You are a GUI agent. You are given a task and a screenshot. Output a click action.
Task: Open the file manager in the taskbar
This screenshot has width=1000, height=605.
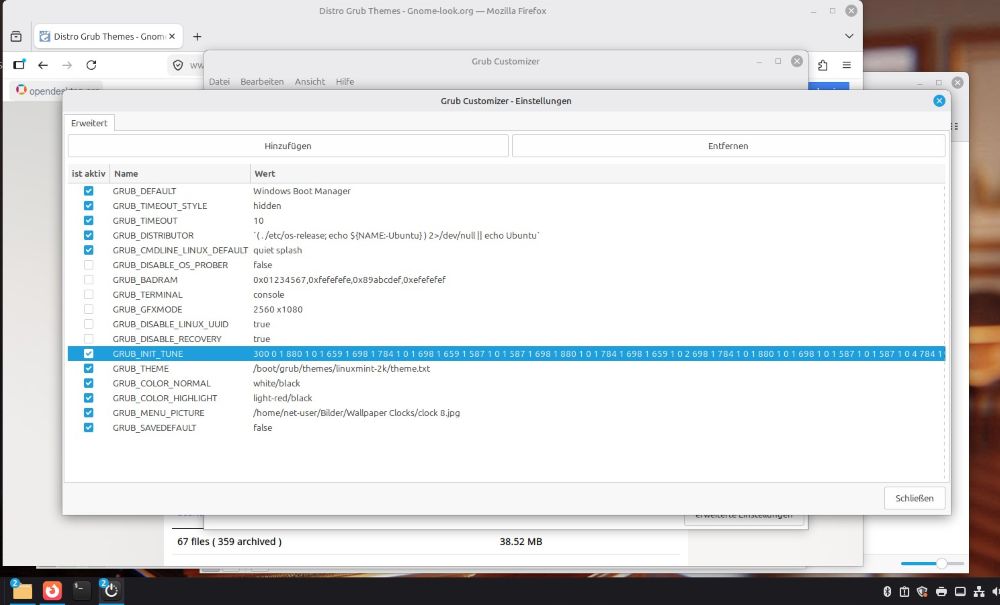(22, 590)
